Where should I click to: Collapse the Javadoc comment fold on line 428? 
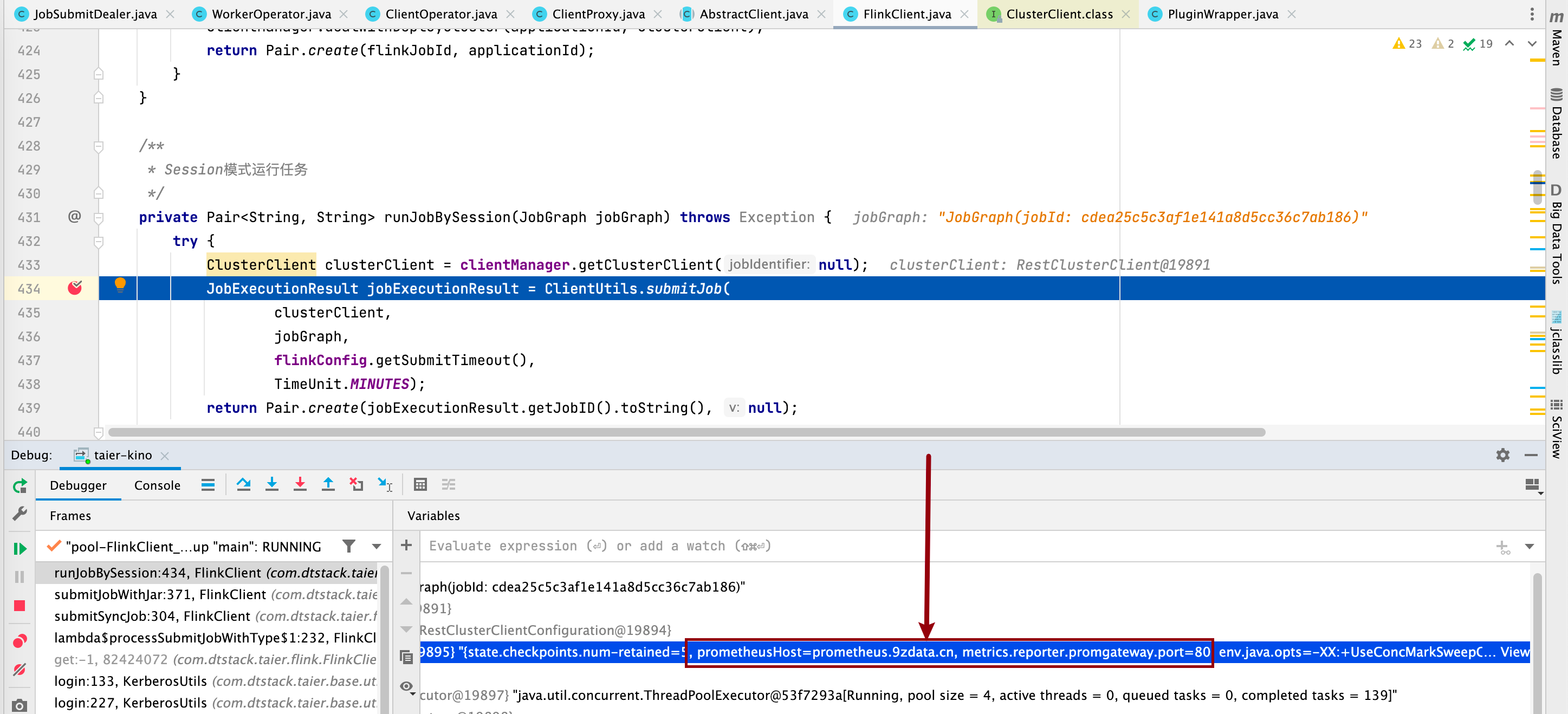pyautogui.click(x=99, y=146)
